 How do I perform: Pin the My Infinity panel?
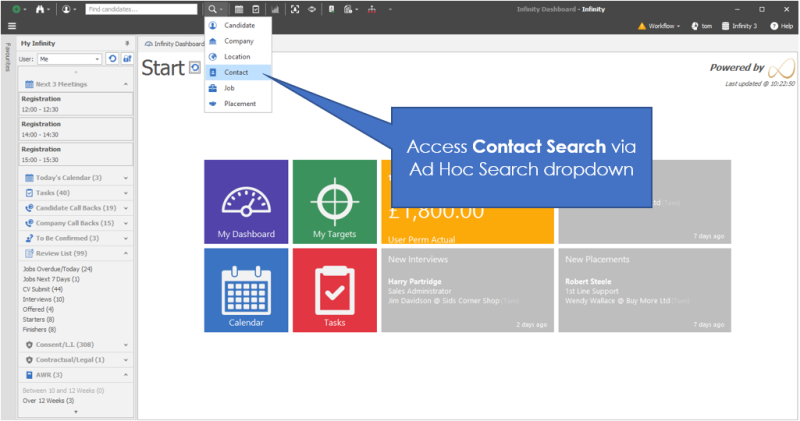point(127,44)
